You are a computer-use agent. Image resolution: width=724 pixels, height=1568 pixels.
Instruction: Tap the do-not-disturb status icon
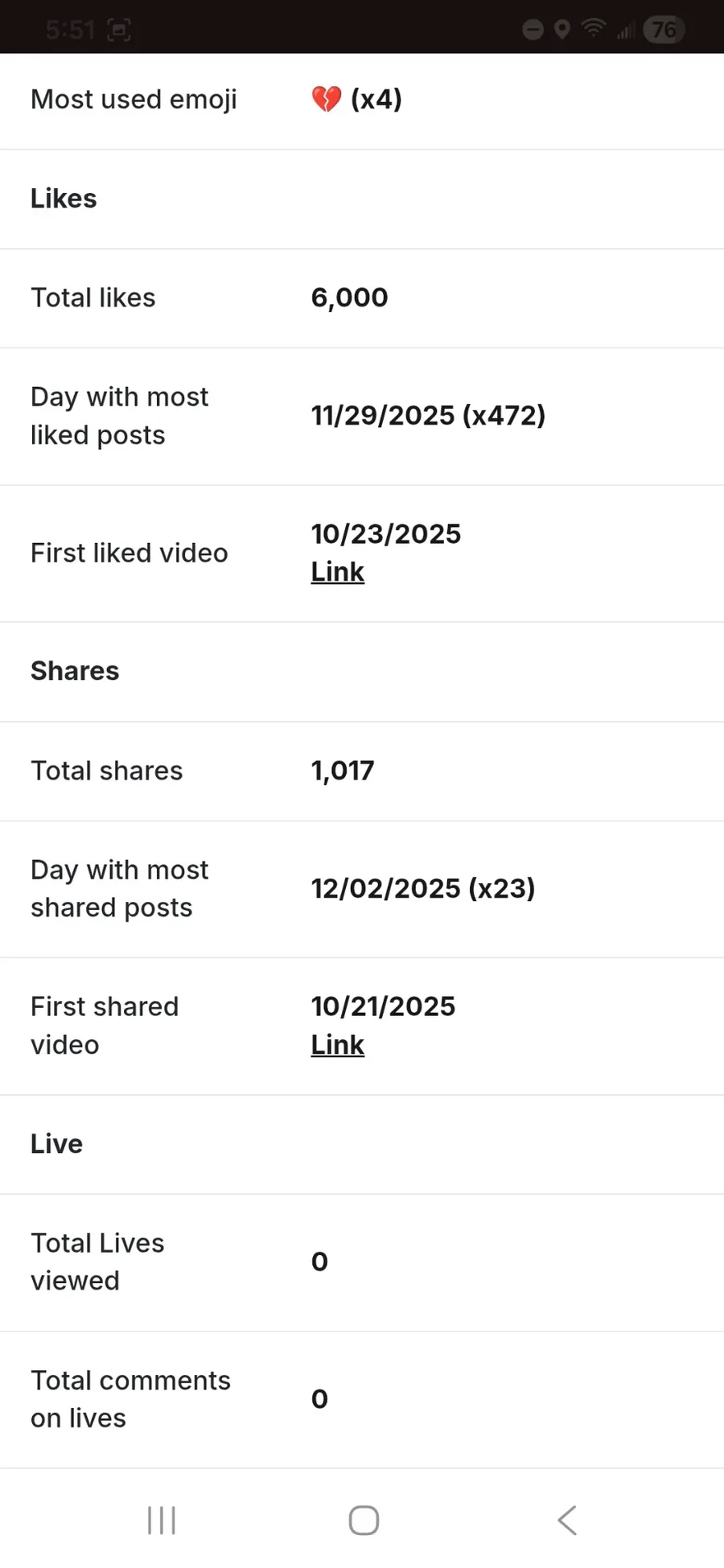(533, 30)
